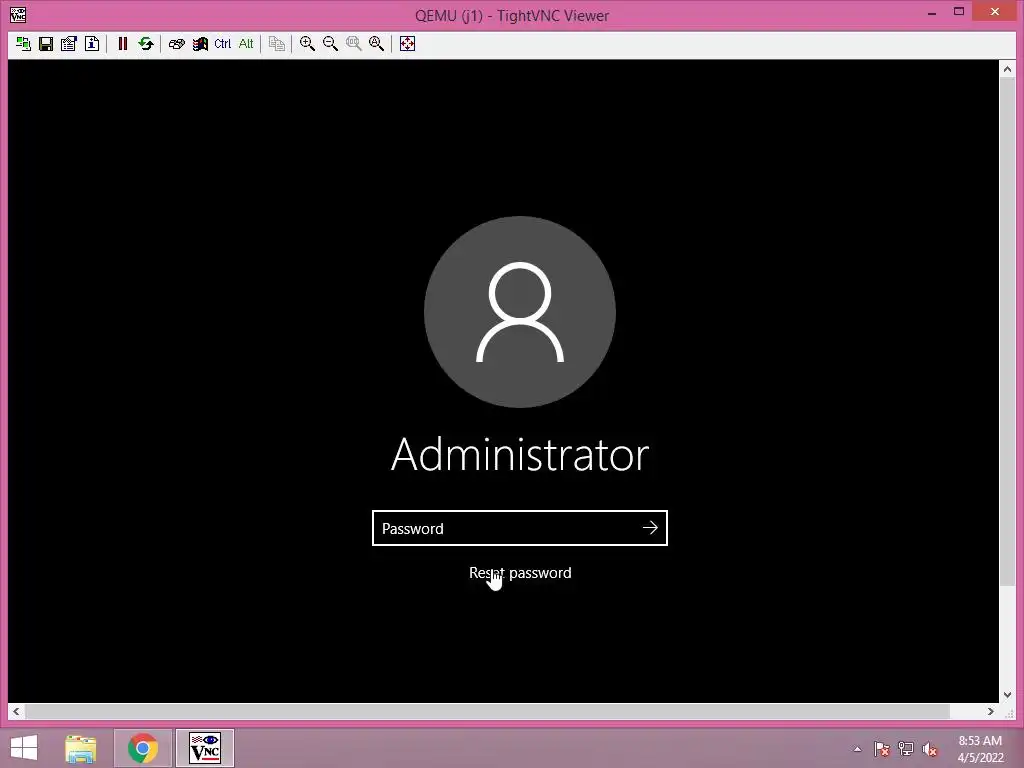The width and height of the screenshot is (1024, 768).
Task: Open Connection Options toolbar icon
Action: 69,44
